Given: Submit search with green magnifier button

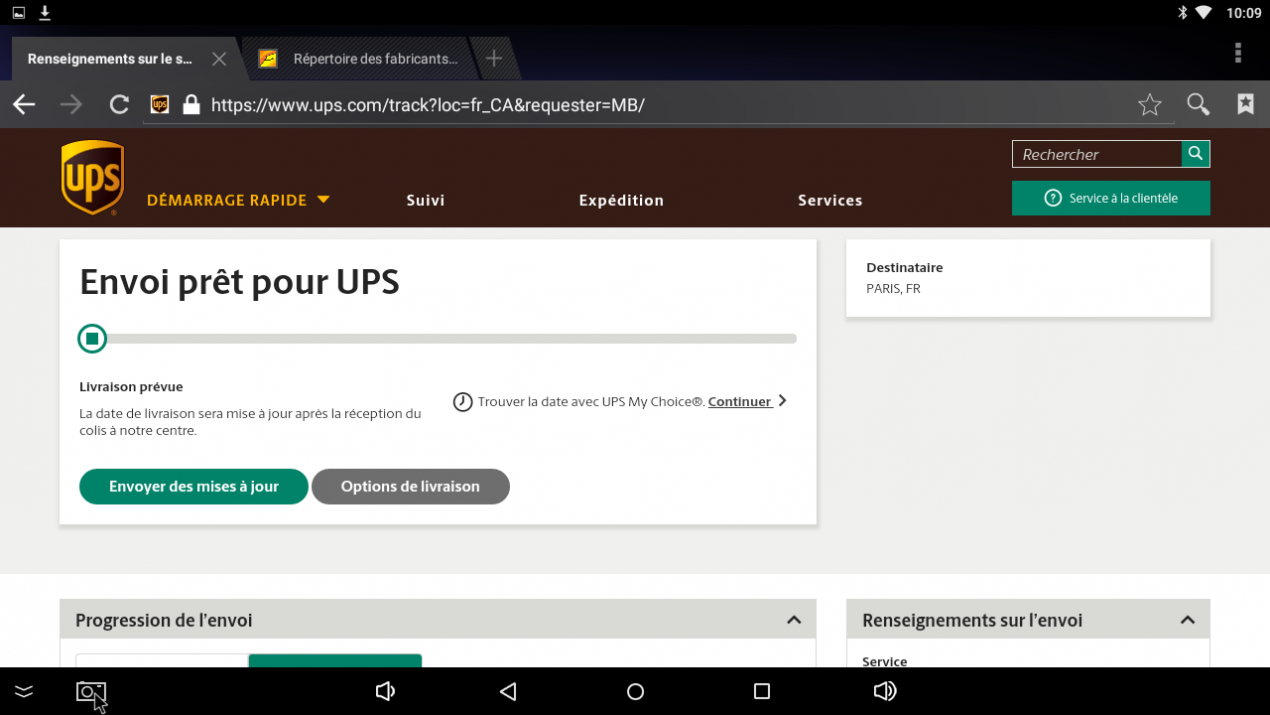Looking at the screenshot, I should (1196, 154).
